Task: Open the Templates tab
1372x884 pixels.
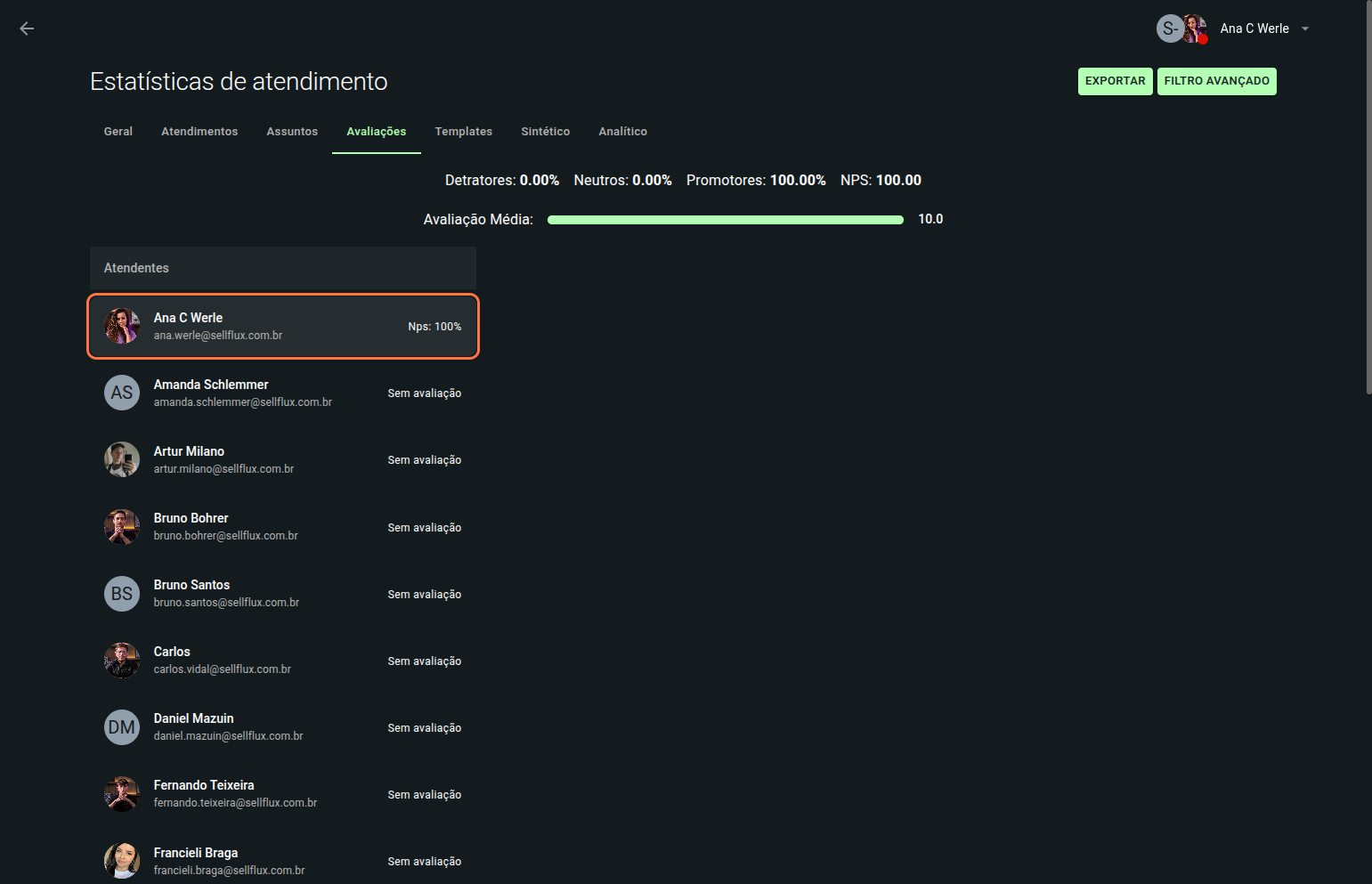Action: pos(463,132)
